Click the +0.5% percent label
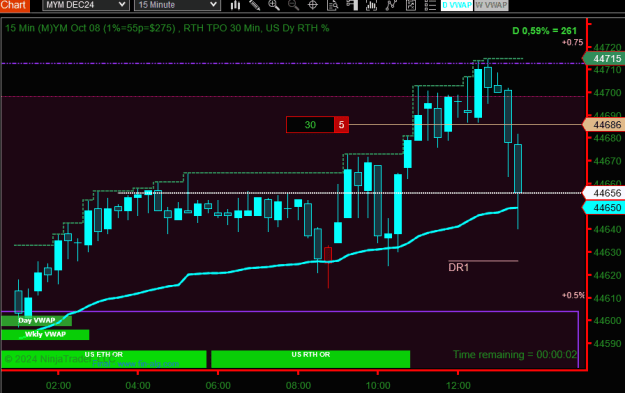Screen dimensions: 625x393 pyautogui.click(x=573, y=295)
